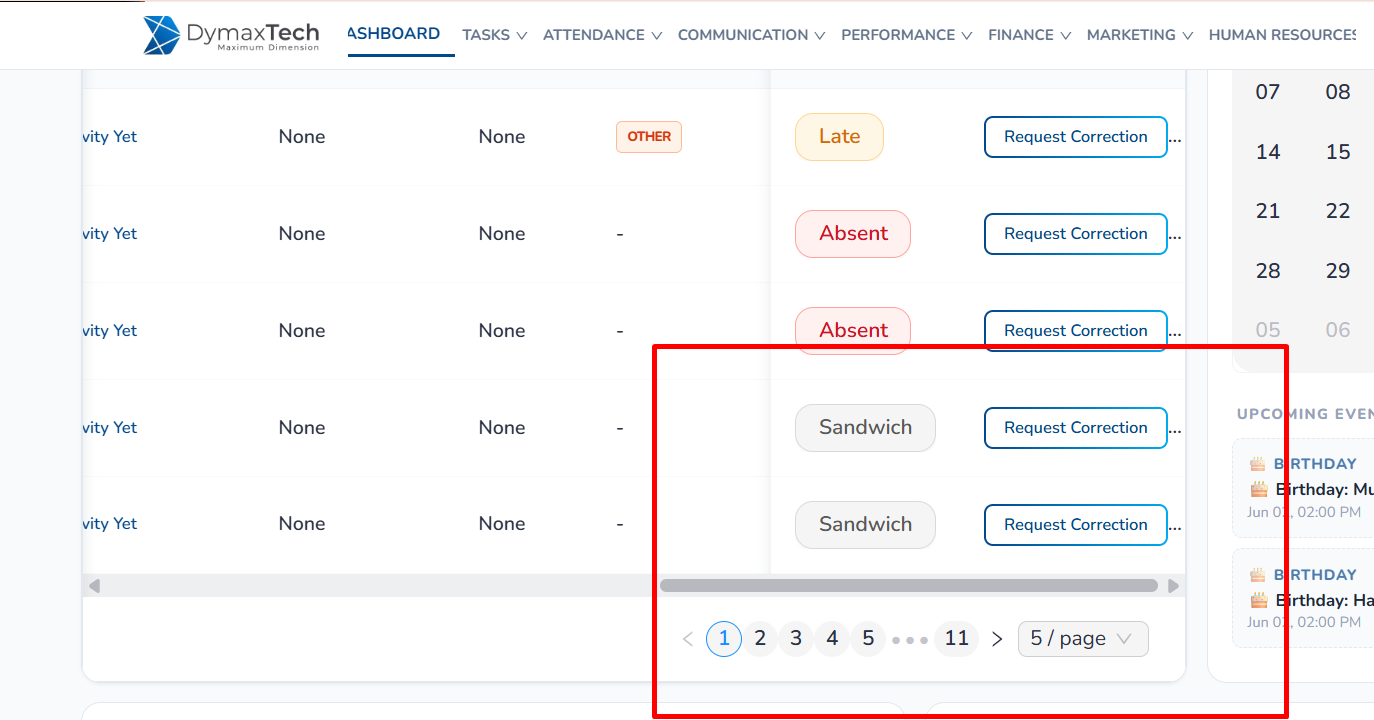Click horizontal scrollbar right arrow
The width and height of the screenshot is (1374, 720).
tap(1174, 586)
